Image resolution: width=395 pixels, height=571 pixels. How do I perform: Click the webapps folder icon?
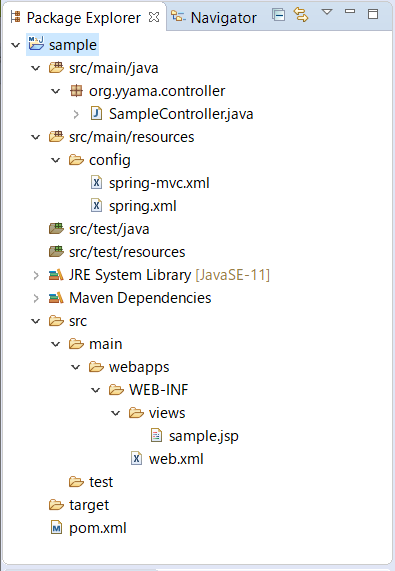[96, 367]
